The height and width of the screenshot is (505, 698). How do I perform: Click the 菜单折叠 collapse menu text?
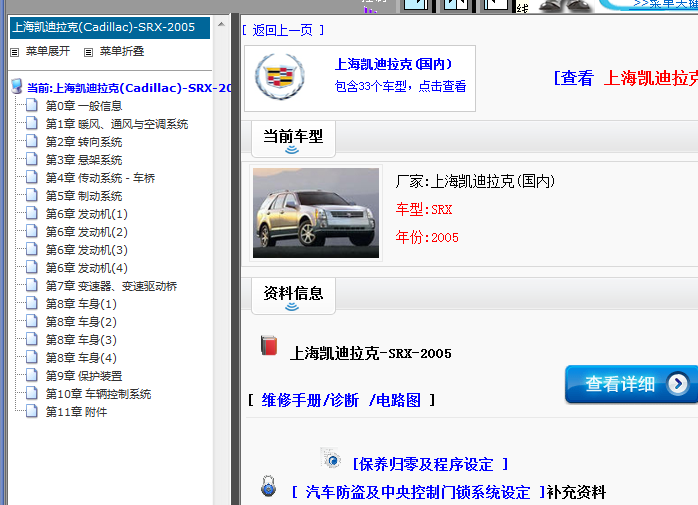(x=122, y=51)
